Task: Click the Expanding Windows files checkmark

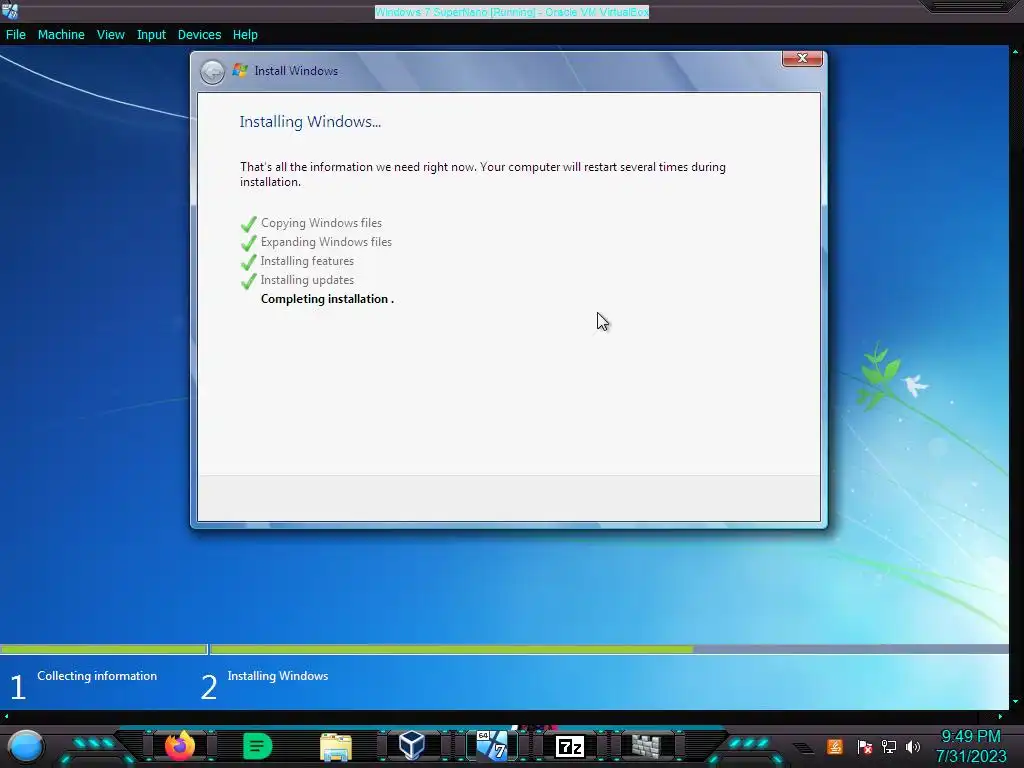Action: [x=249, y=242]
